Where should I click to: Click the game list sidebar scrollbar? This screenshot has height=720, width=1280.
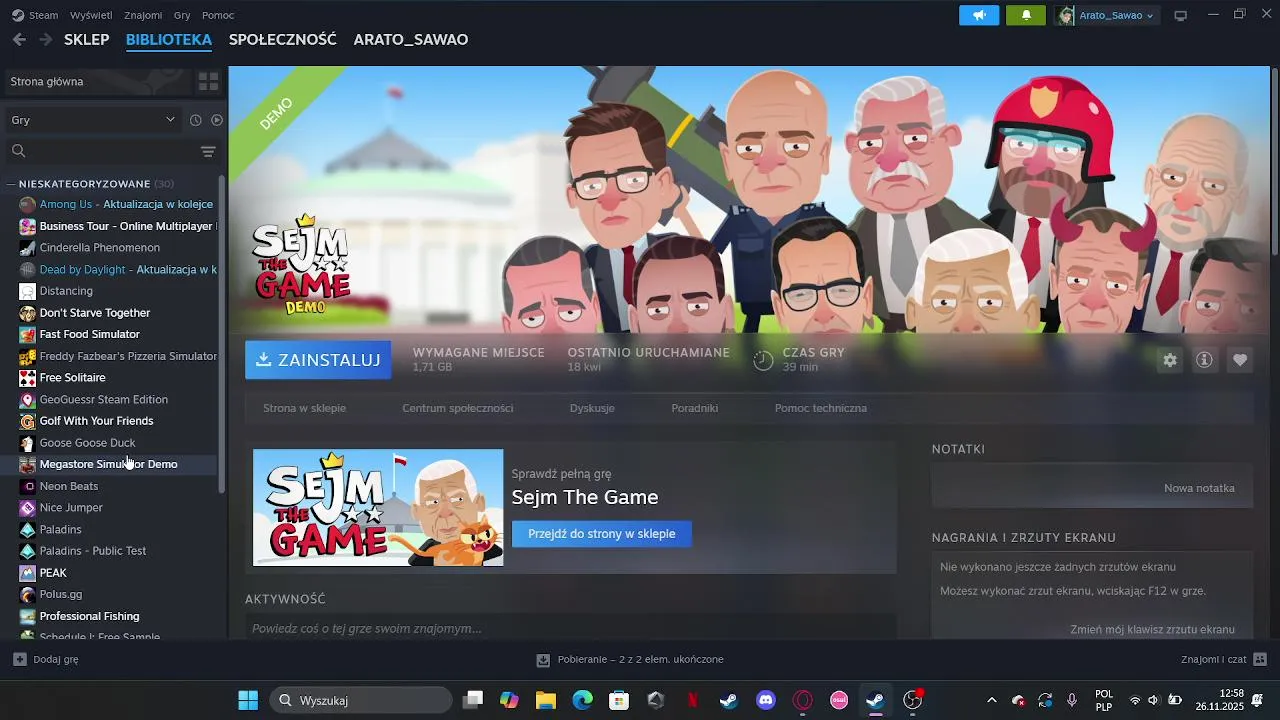(x=222, y=335)
